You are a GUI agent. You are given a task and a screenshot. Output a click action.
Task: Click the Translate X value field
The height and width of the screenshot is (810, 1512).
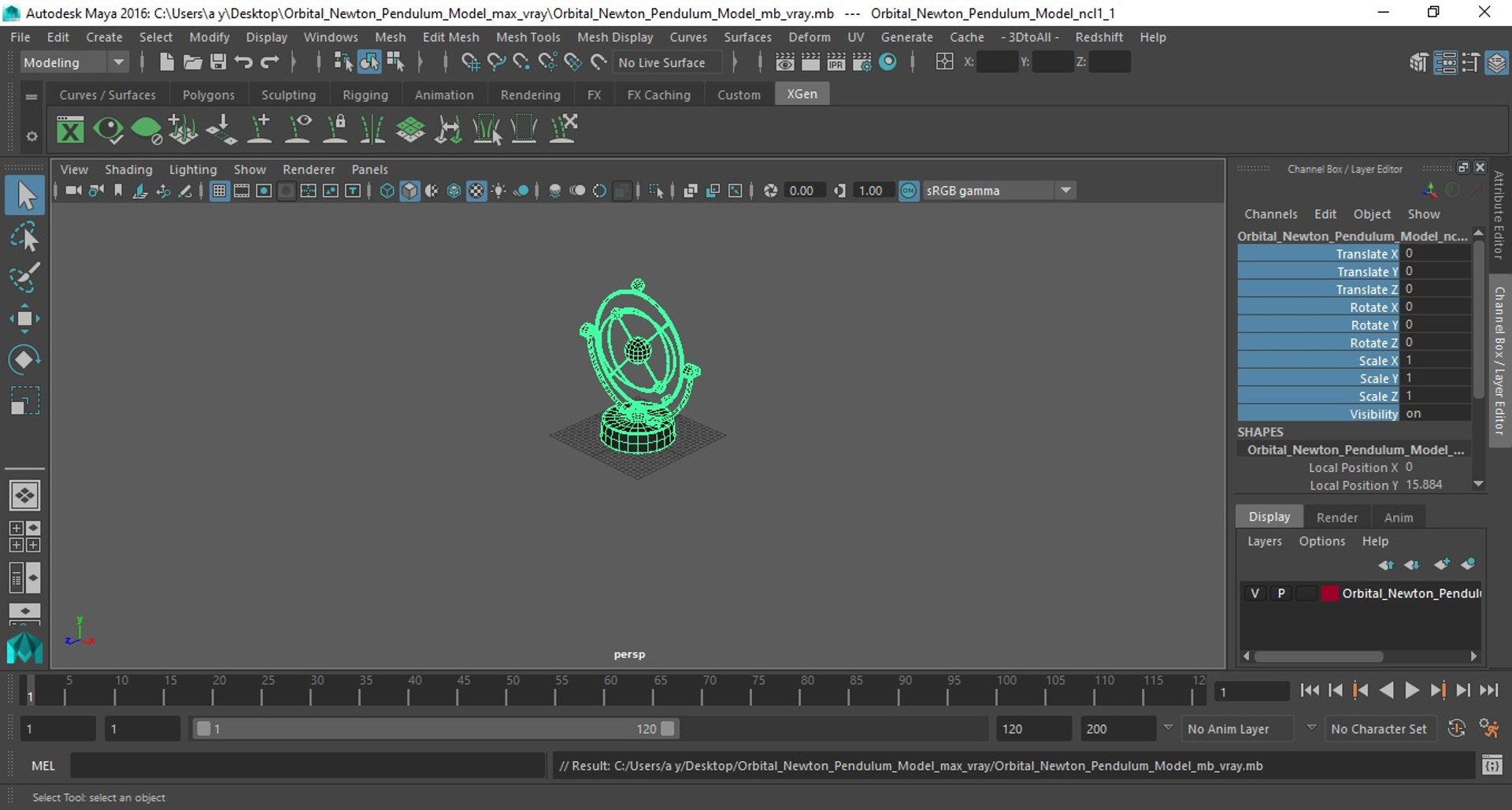(x=1436, y=254)
